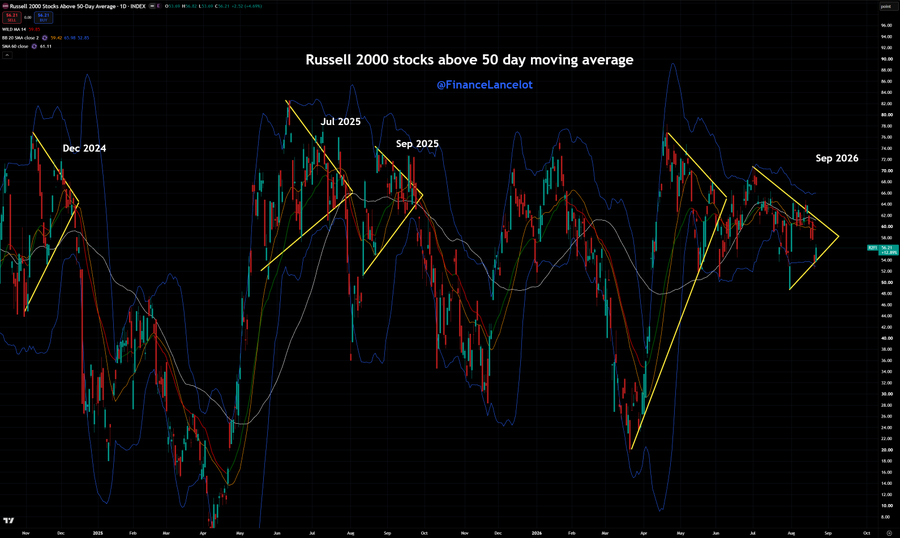Click the 50.00 level on the price axis
Screen dimensions: 900x538
(887, 282)
